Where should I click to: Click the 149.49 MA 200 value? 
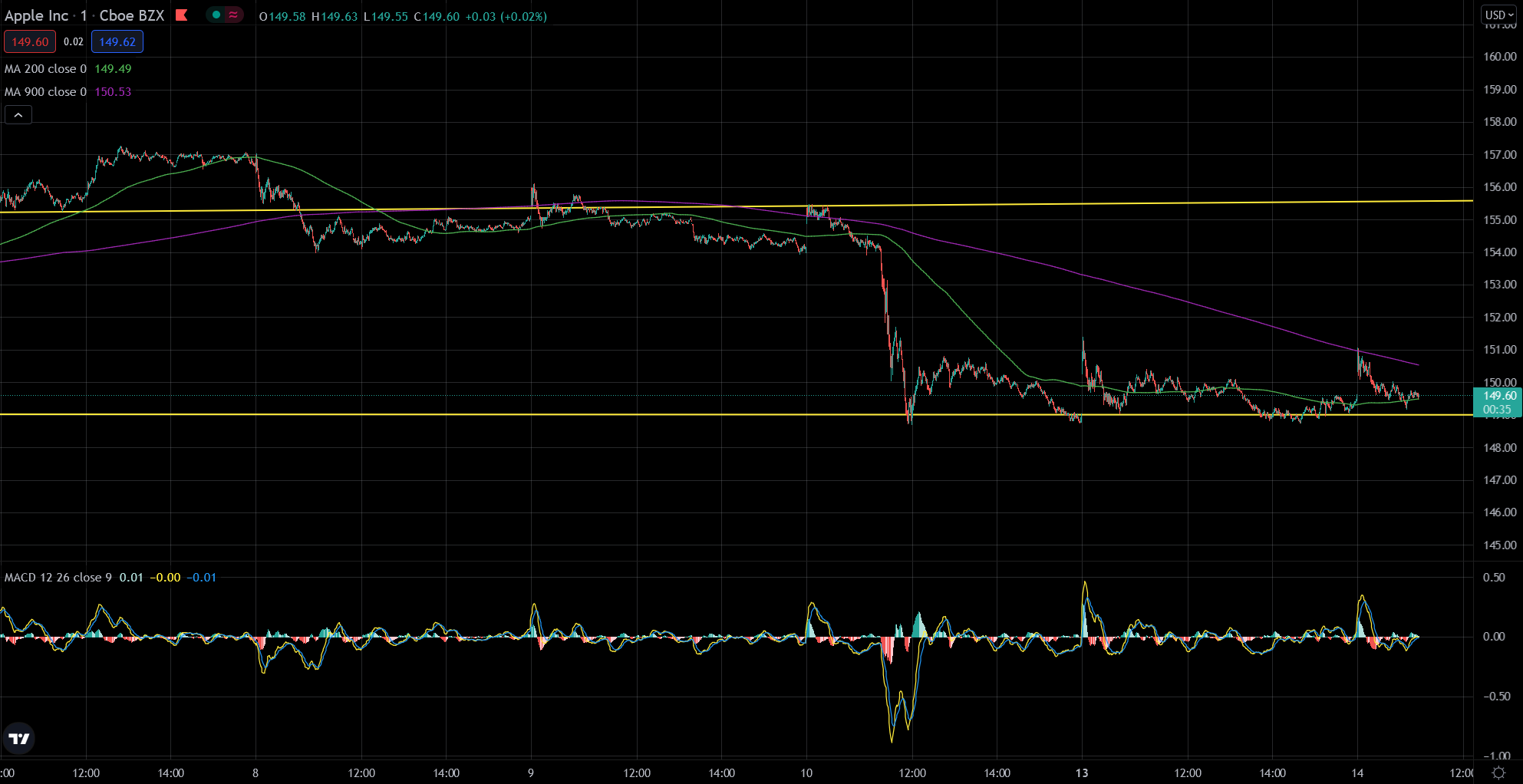click(113, 69)
